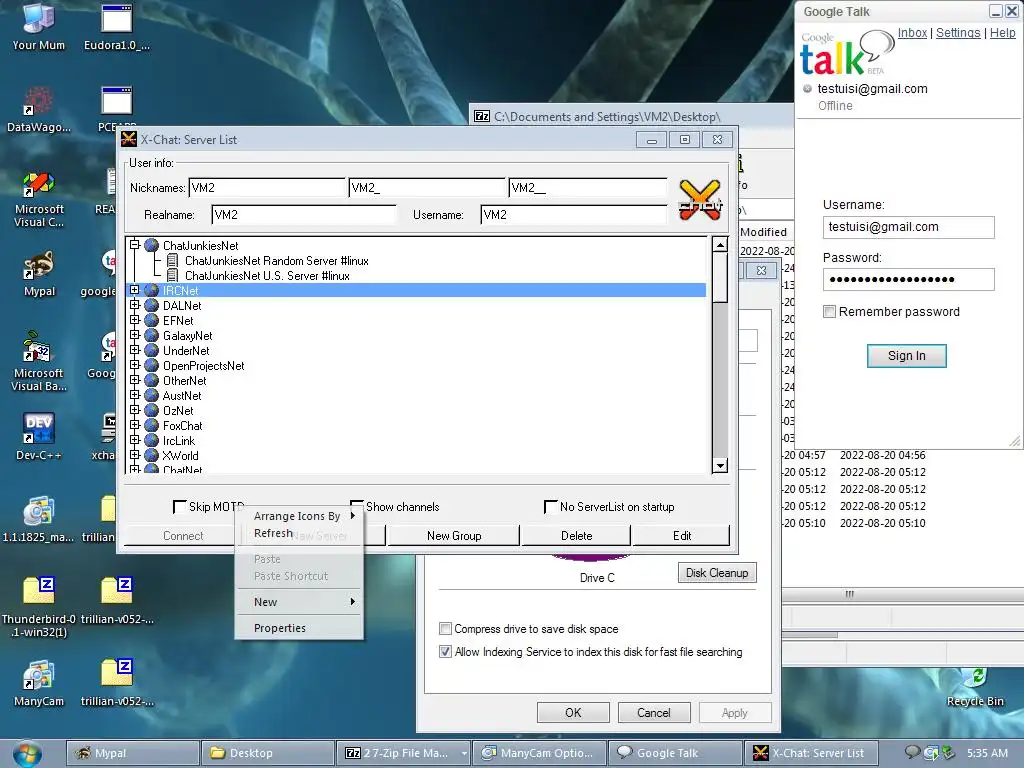Check Remember password in Google Talk
Image resolution: width=1024 pixels, height=768 pixels.
coord(829,312)
